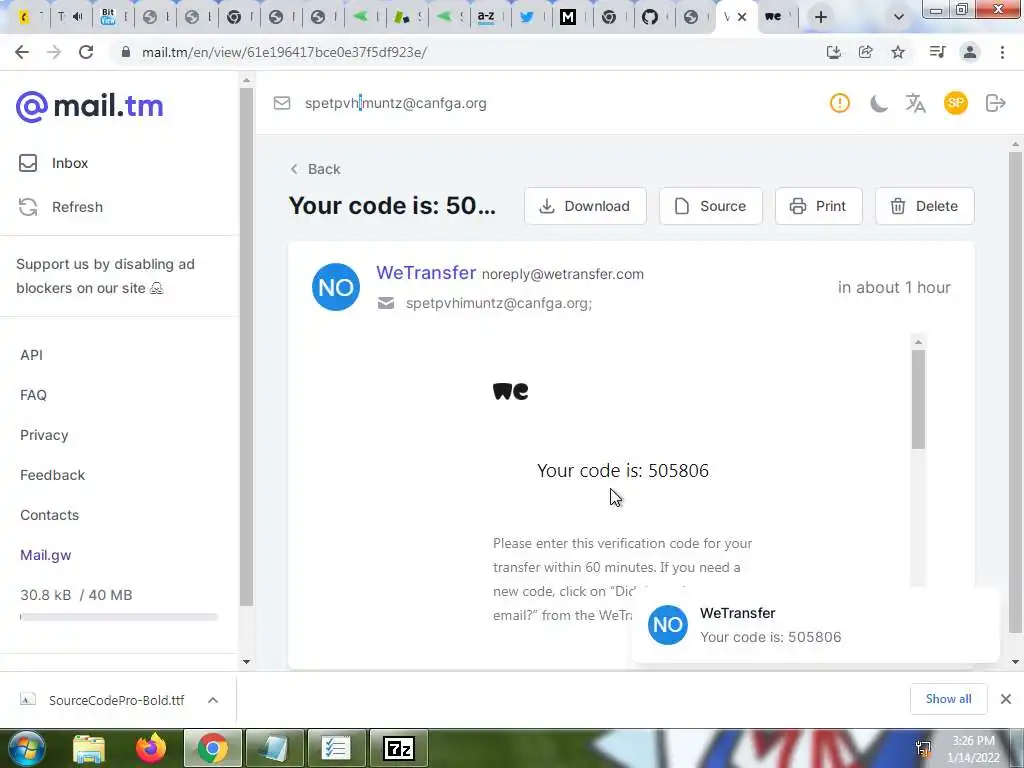The image size is (1024, 768).
Task: Click the sidebar scrollbar down arrow
Action: (246, 662)
